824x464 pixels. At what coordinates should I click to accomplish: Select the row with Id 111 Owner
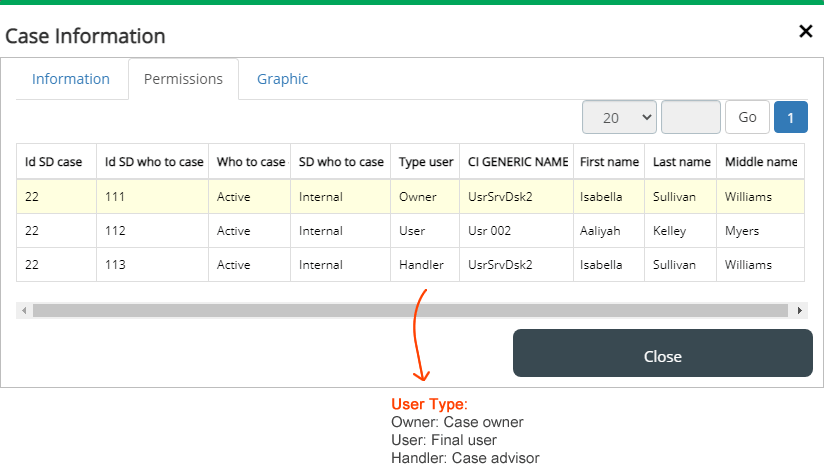[410, 197]
